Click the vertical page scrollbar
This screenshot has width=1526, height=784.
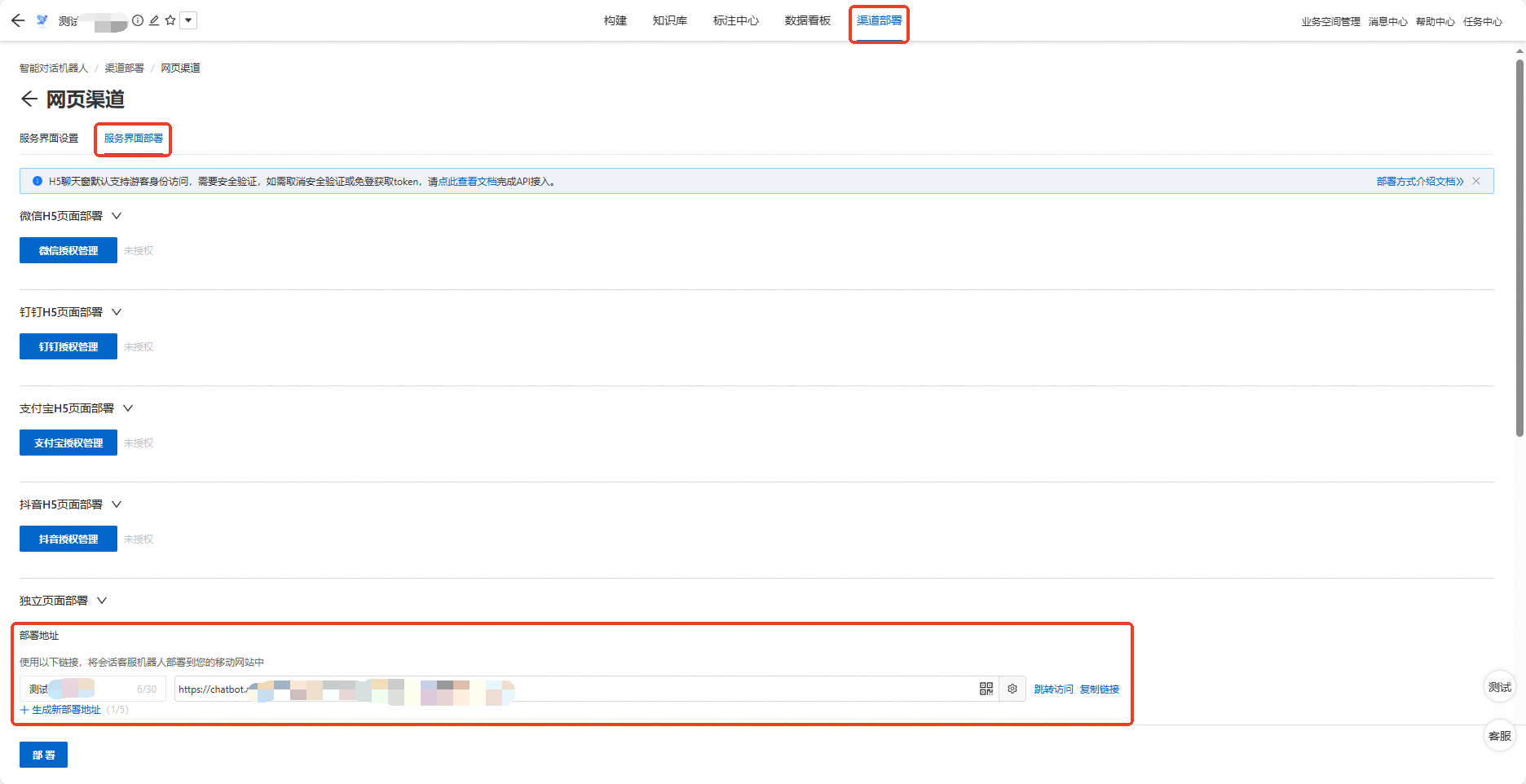click(x=1519, y=247)
